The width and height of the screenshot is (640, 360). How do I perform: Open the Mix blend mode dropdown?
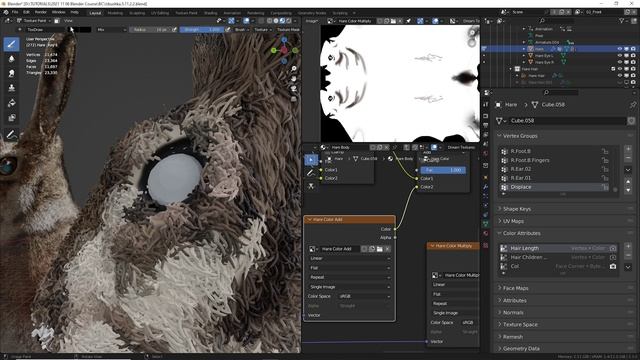point(111,29)
